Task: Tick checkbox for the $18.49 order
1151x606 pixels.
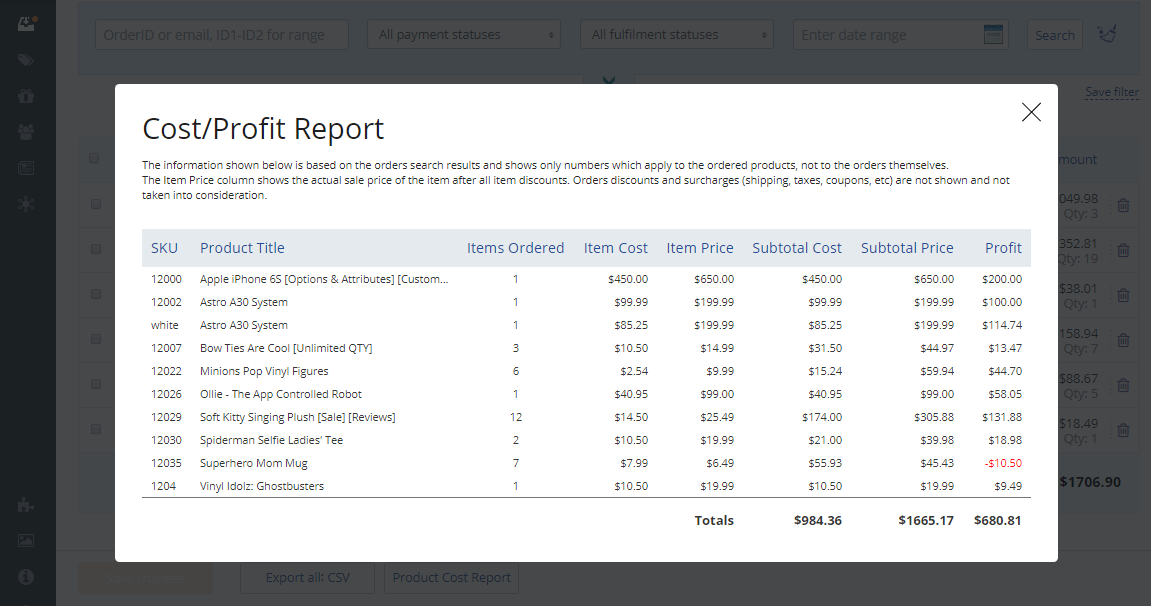Action: tap(96, 429)
